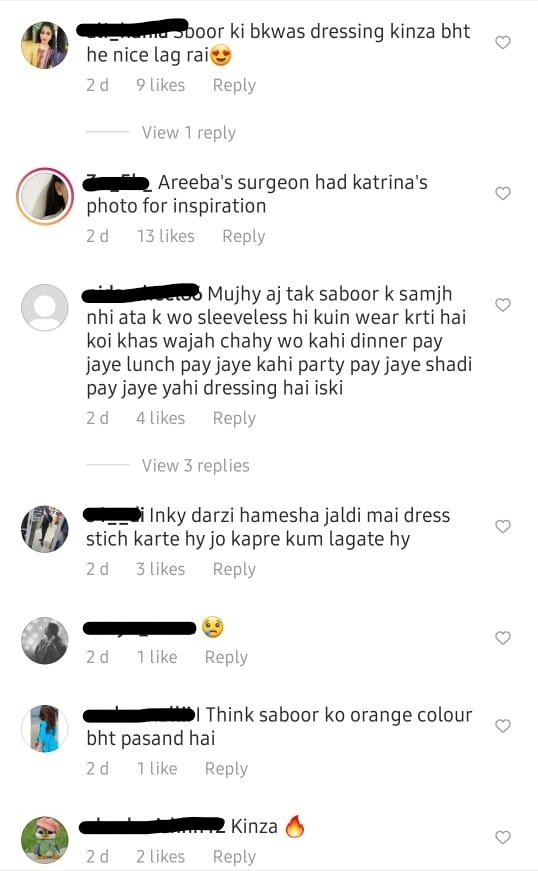Expand View 1 reply
This screenshot has height=871, width=538.
point(189,133)
